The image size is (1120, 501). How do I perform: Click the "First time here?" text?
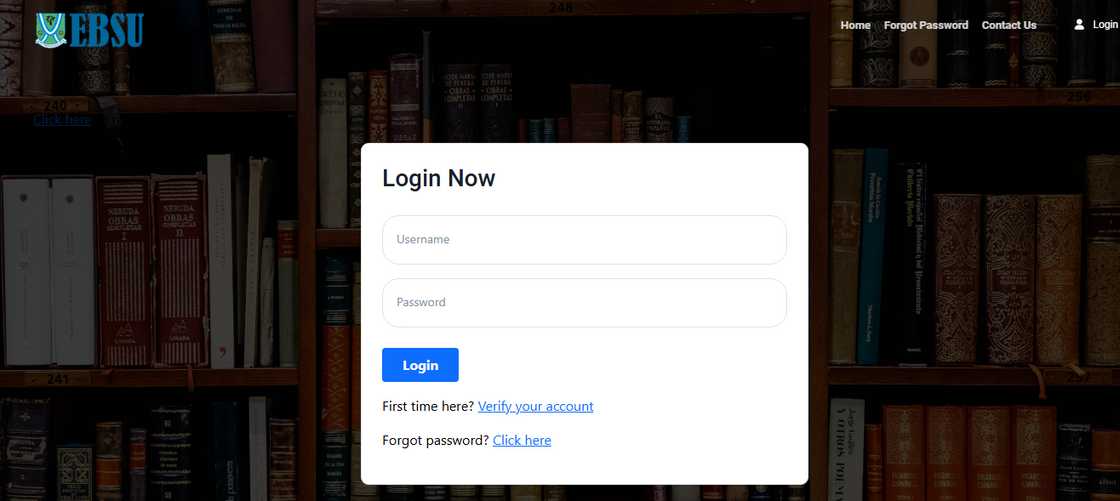[x=428, y=406]
